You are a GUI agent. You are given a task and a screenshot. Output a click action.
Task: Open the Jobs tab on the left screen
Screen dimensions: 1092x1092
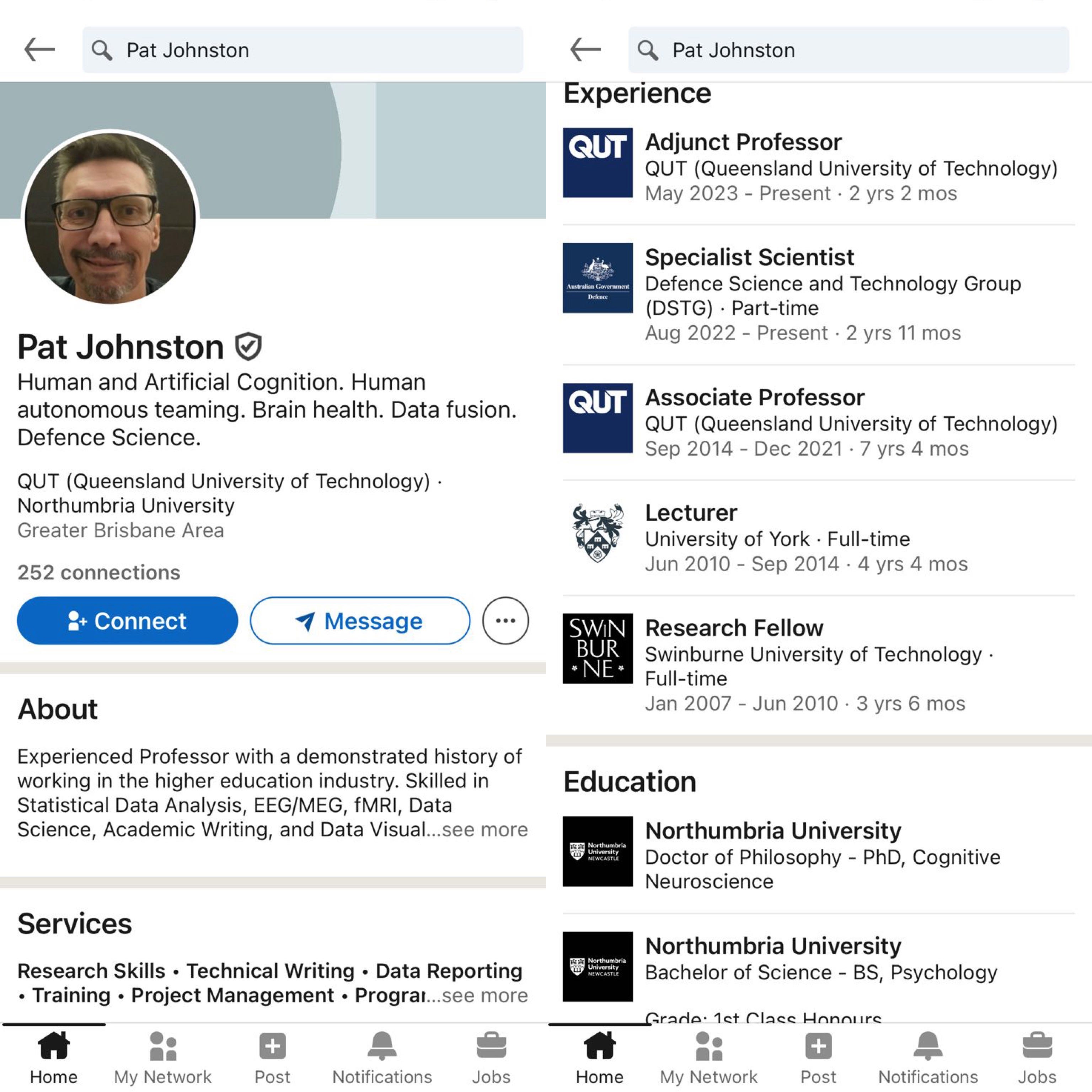coord(491,1058)
